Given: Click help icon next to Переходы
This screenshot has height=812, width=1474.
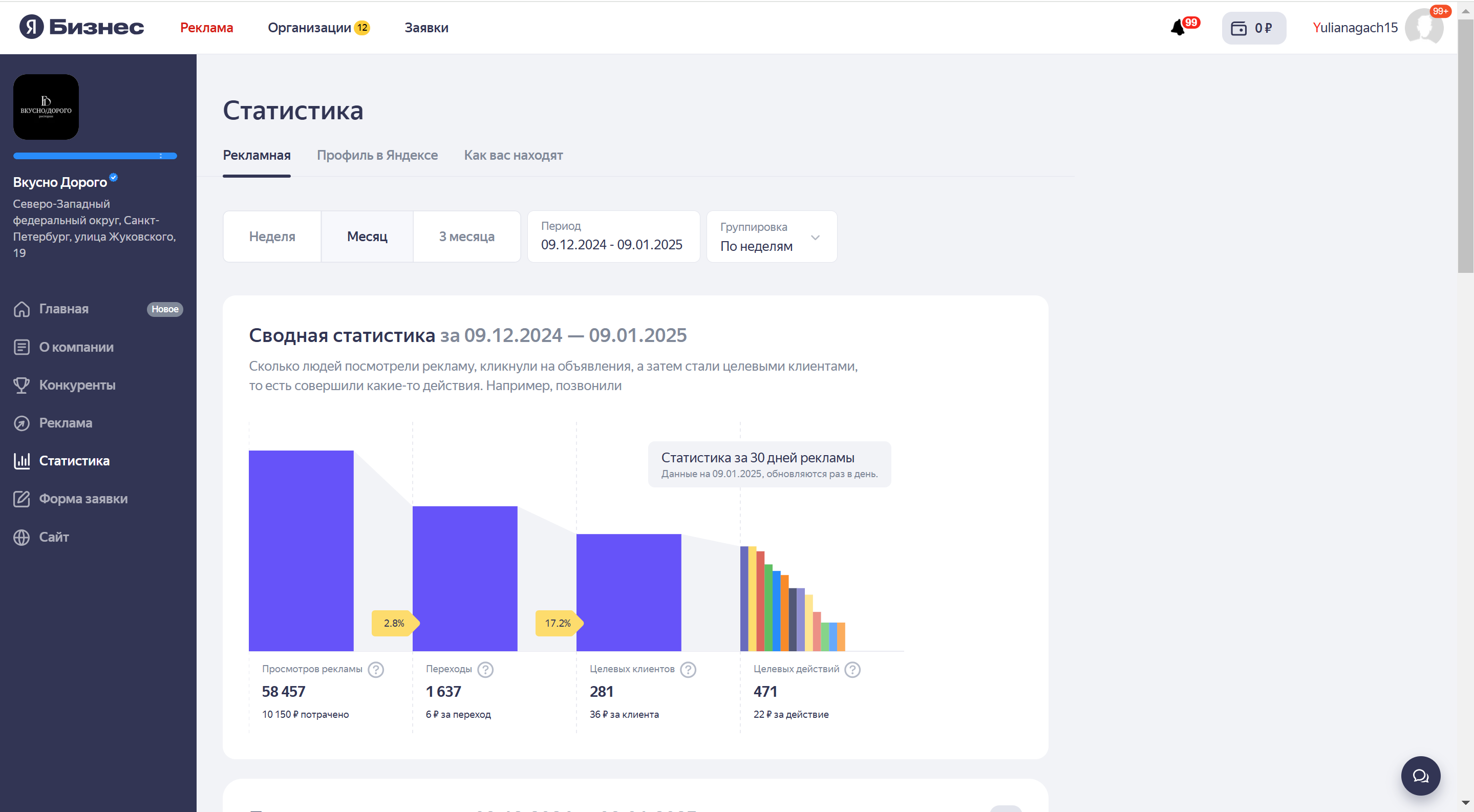Looking at the screenshot, I should (485, 669).
